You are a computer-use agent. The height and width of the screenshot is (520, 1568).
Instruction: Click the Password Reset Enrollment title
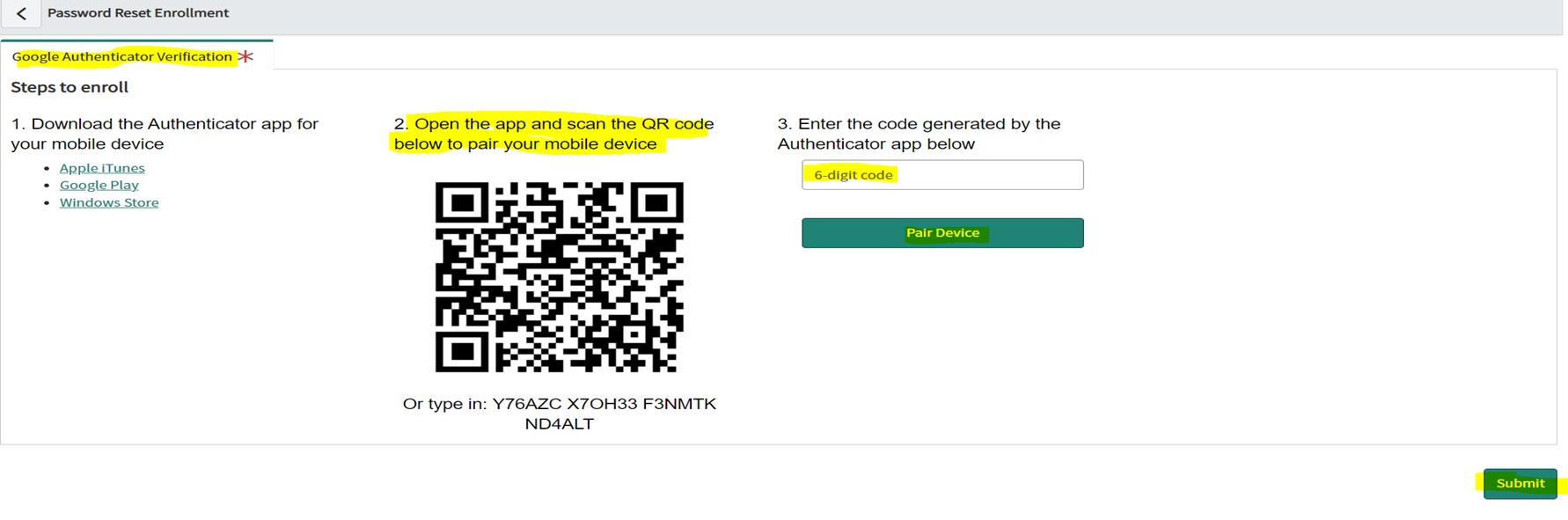pos(138,13)
